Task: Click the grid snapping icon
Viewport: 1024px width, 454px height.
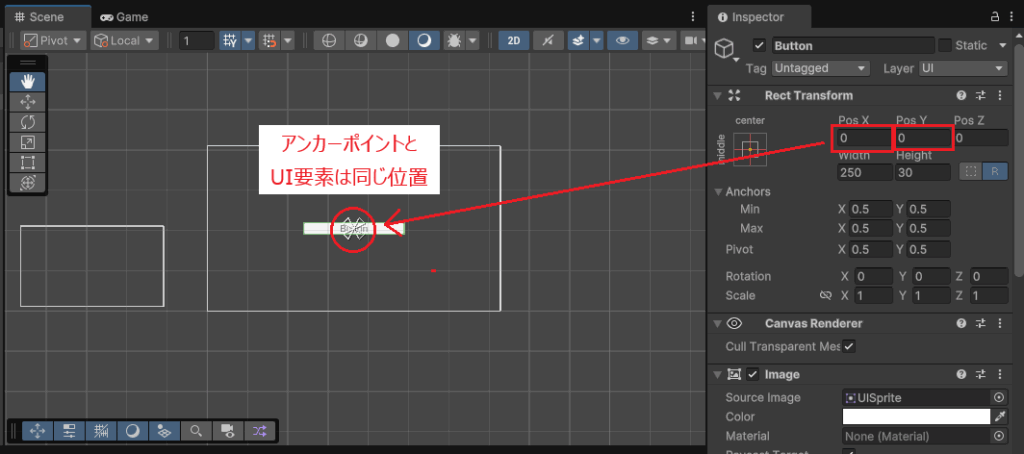Action: pos(270,41)
